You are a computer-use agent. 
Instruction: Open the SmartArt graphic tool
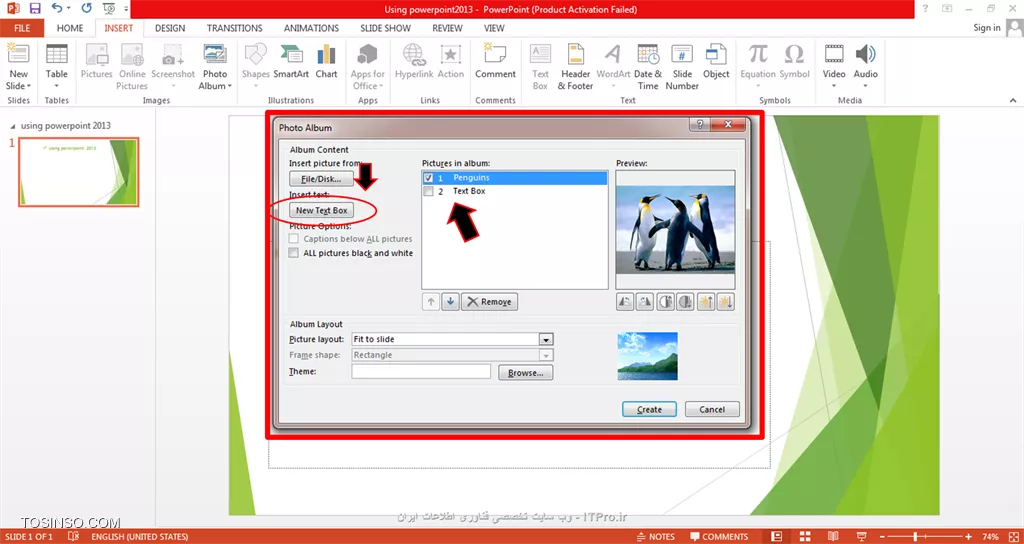[291, 62]
